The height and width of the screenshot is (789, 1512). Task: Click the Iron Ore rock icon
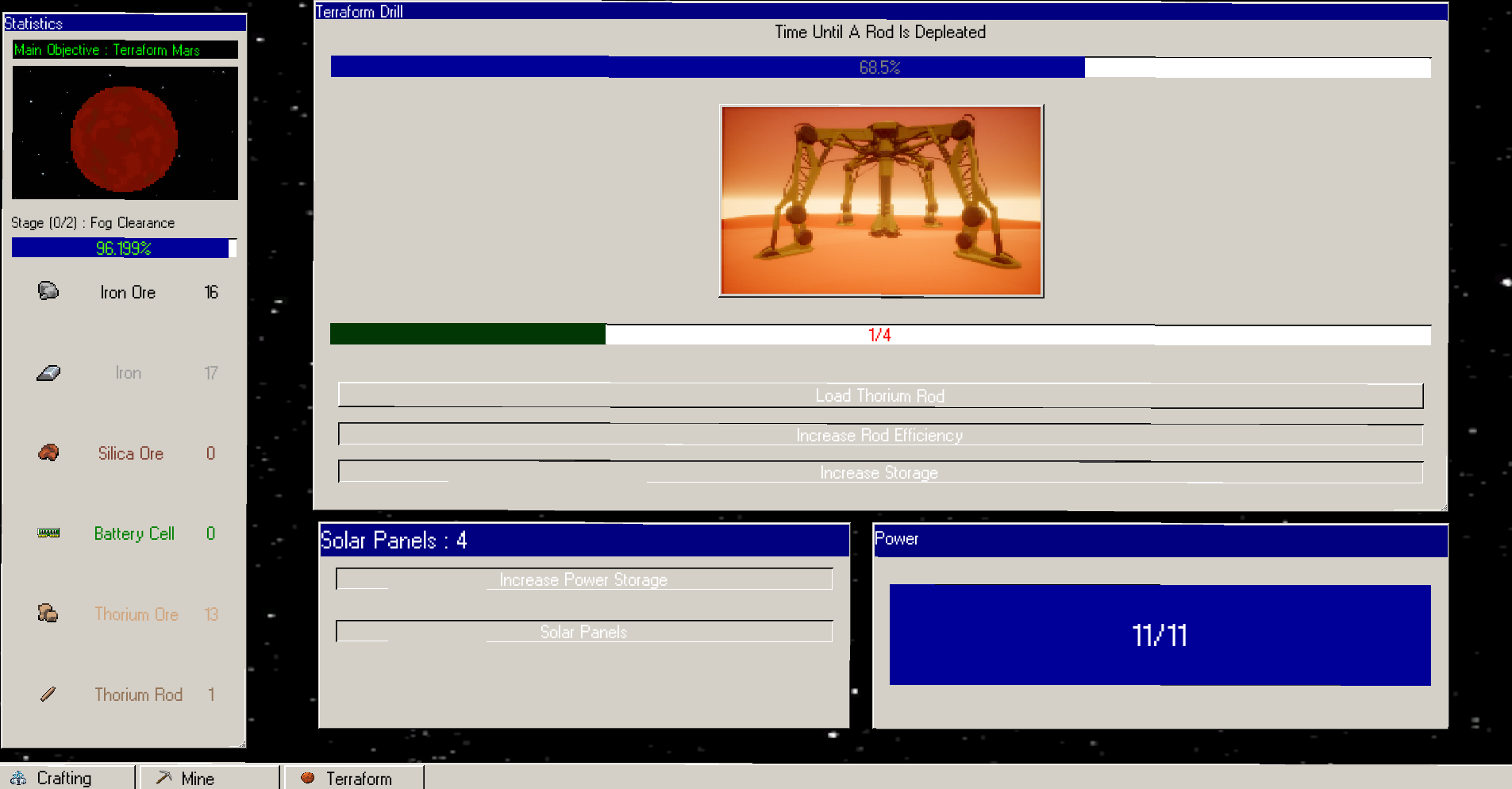click(48, 291)
